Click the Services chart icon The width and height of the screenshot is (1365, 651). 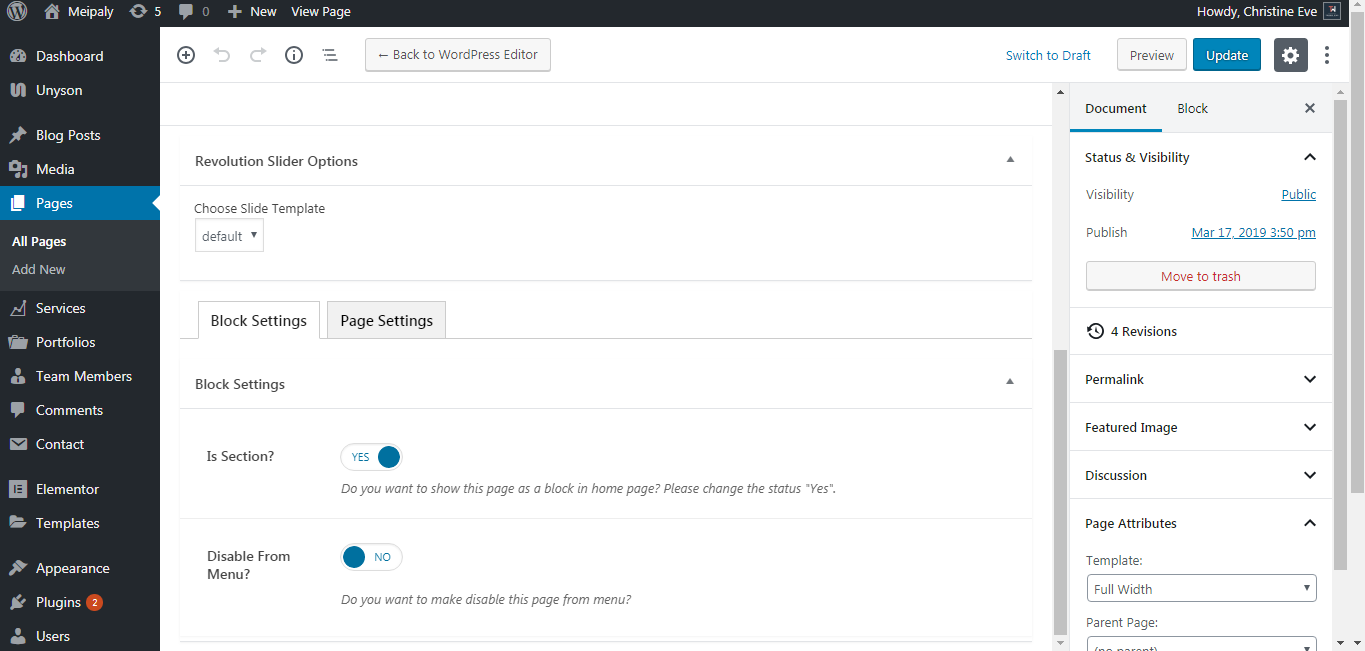pos(18,308)
